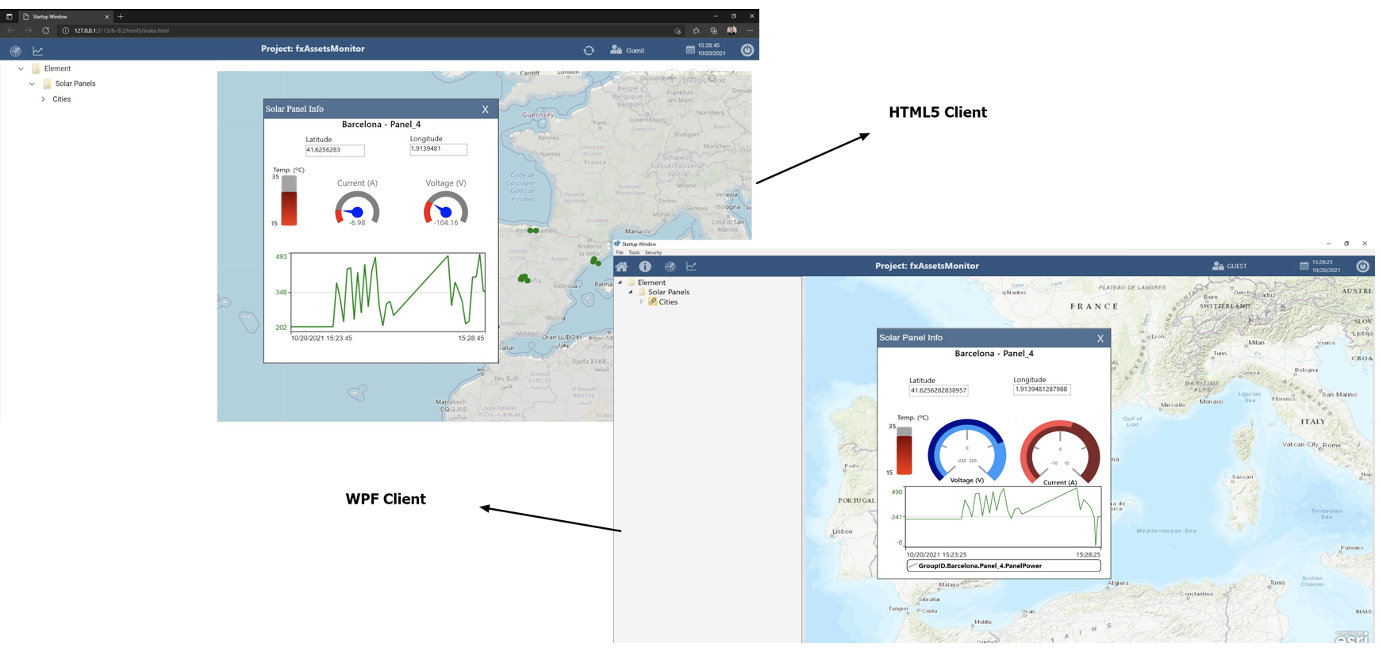Click the calendar date-time icon in HTML5 client
This screenshot has height=656, width=1380.
[x=690, y=50]
